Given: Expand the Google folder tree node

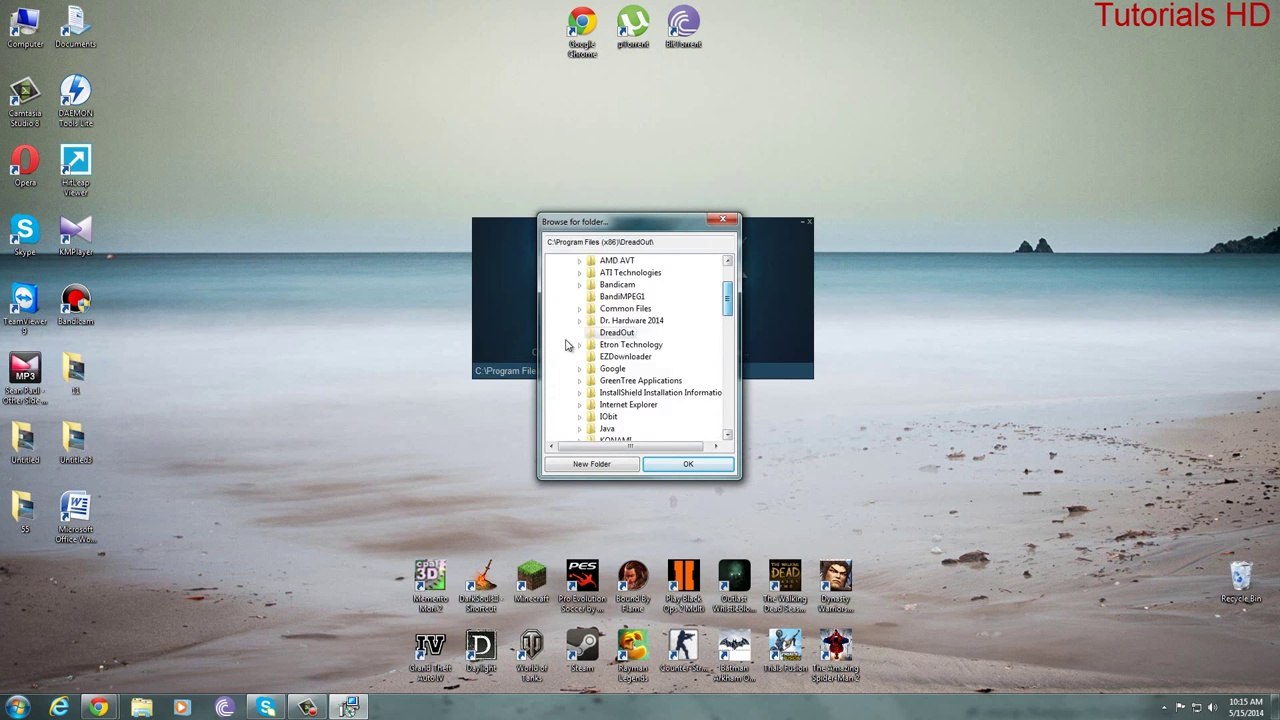Looking at the screenshot, I should pyautogui.click(x=579, y=369).
